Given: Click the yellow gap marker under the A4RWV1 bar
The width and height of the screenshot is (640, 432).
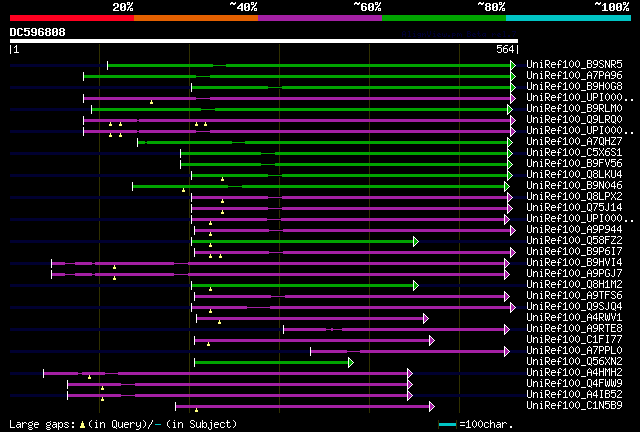Looking at the screenshot, I should coord(219,322).
